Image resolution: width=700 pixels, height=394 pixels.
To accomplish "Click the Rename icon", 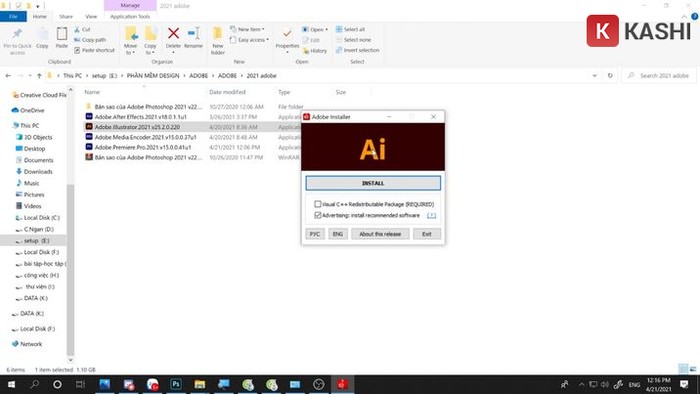I will pyautogui.click(x=193, y=33).
